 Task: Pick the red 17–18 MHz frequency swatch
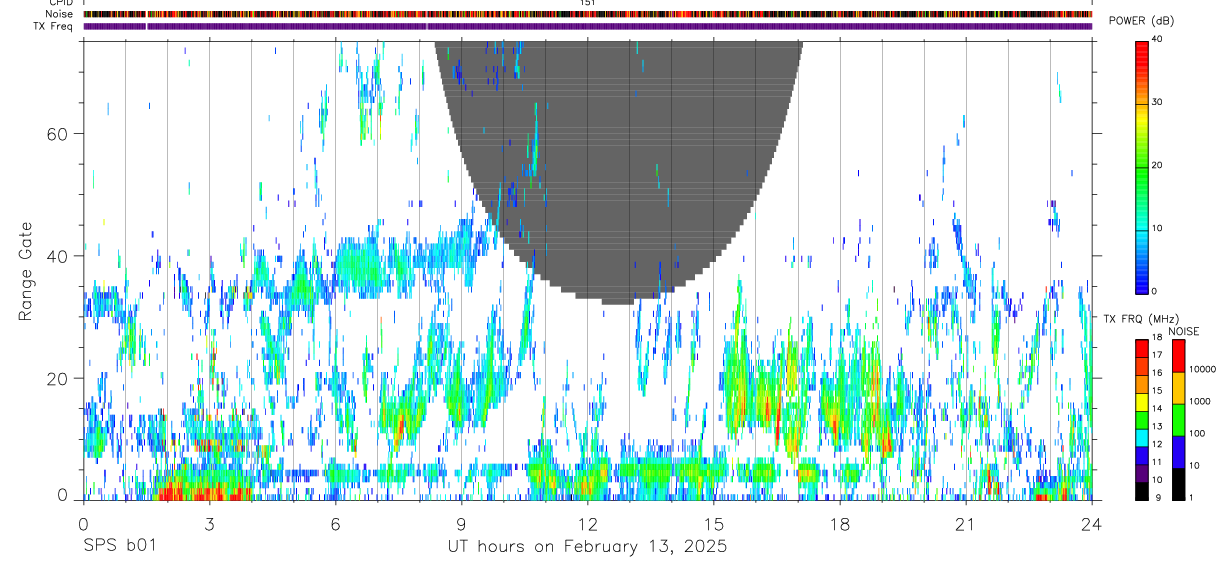point(1142,348)
